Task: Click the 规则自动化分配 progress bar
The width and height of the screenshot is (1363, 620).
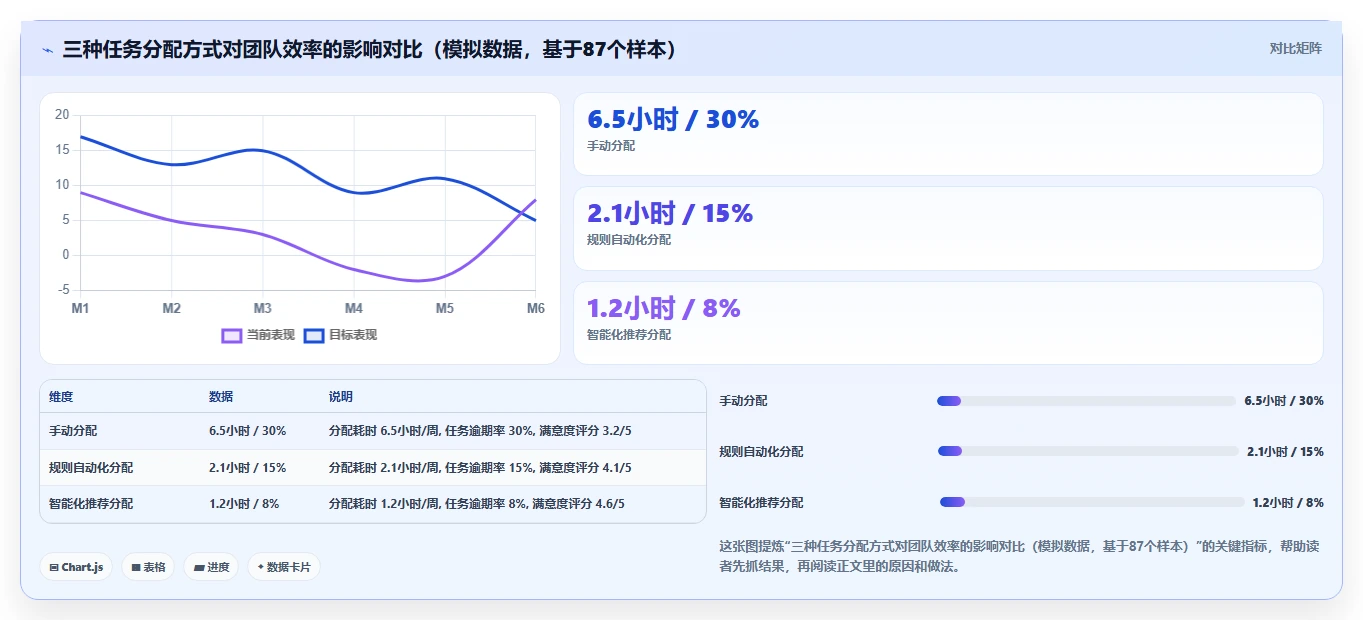Action: point(1088,451)
